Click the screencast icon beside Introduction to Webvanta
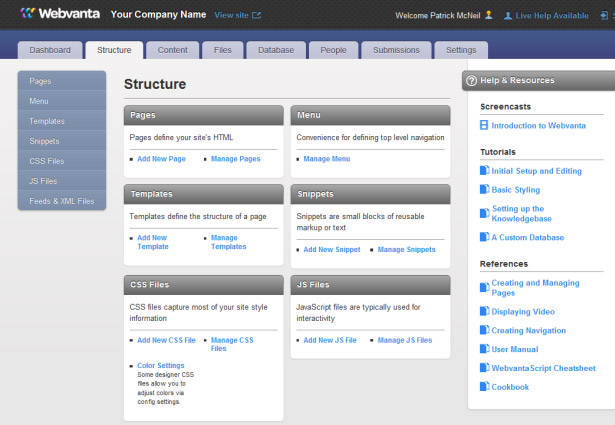The width and height of the screenshot is (615, 425). click(484, 125)
